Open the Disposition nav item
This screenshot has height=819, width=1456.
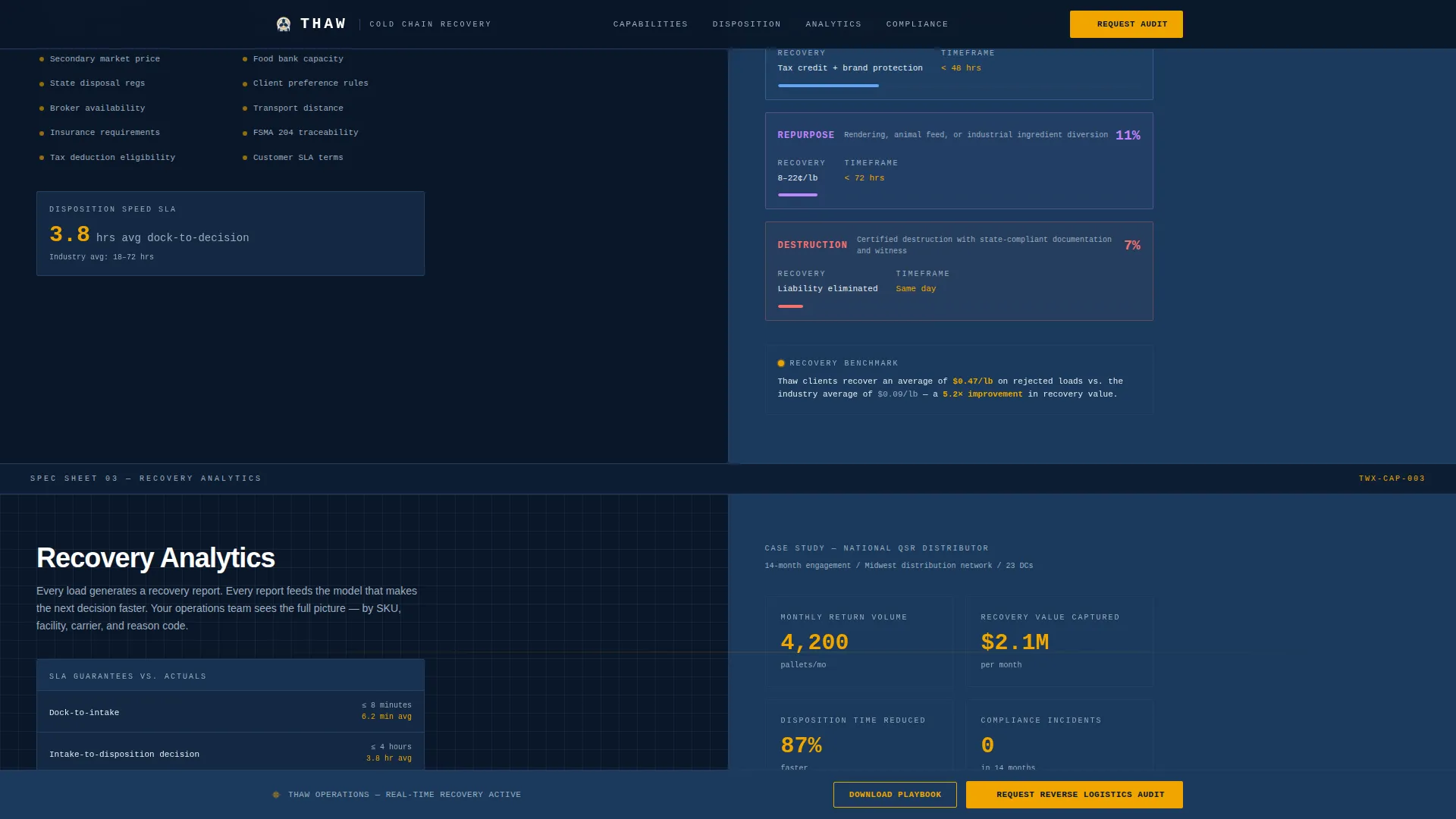(x=747, y=24)
